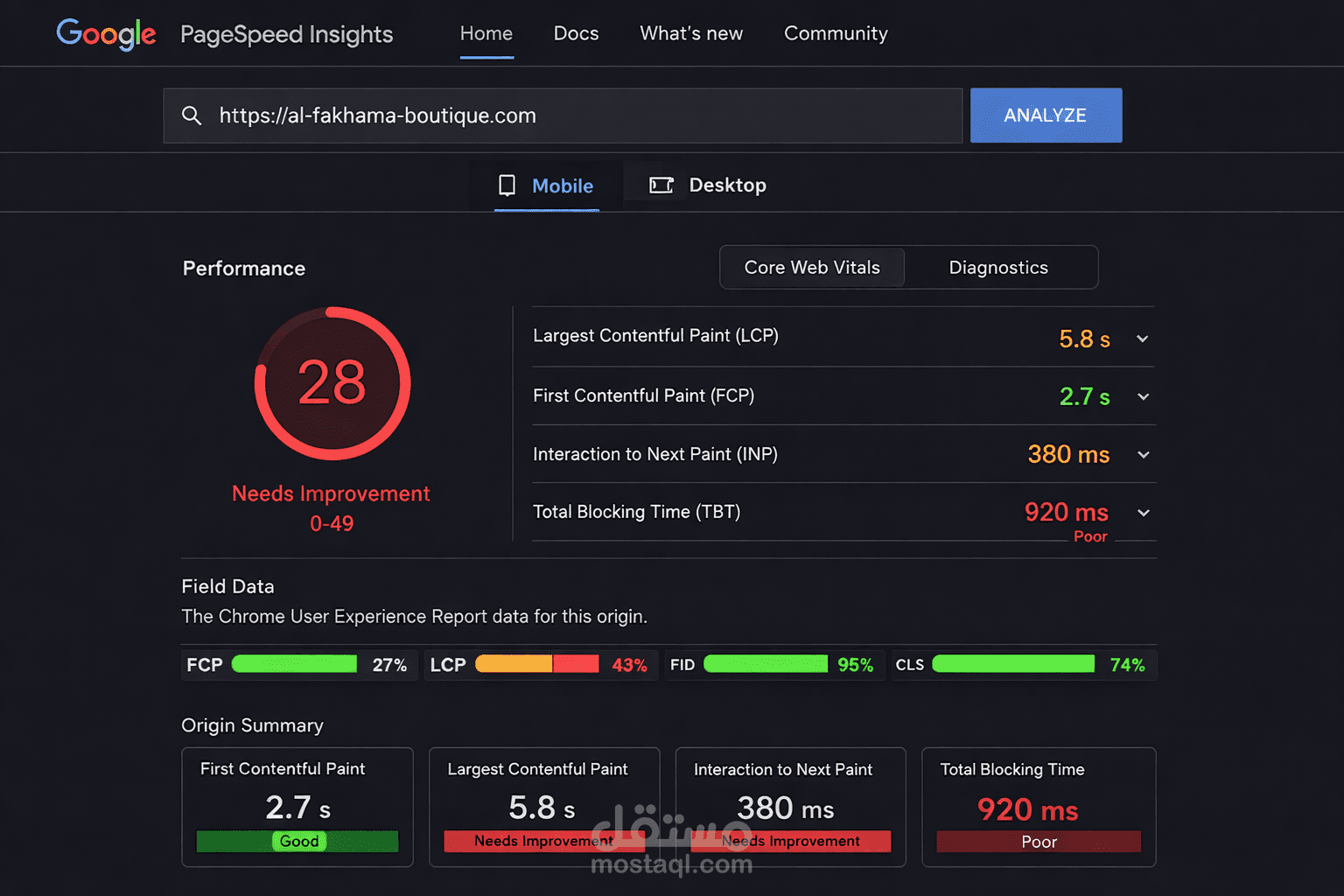Click the Largest Contentful Paint summary card
Screen dimensions: 1344x896
point(544,807)
